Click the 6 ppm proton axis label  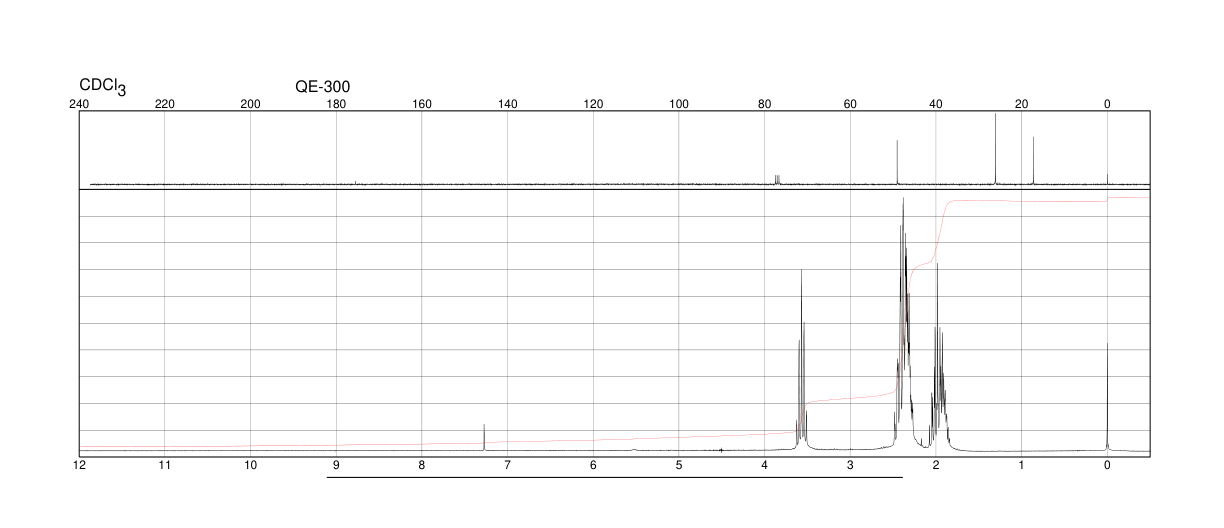point(593,465)
